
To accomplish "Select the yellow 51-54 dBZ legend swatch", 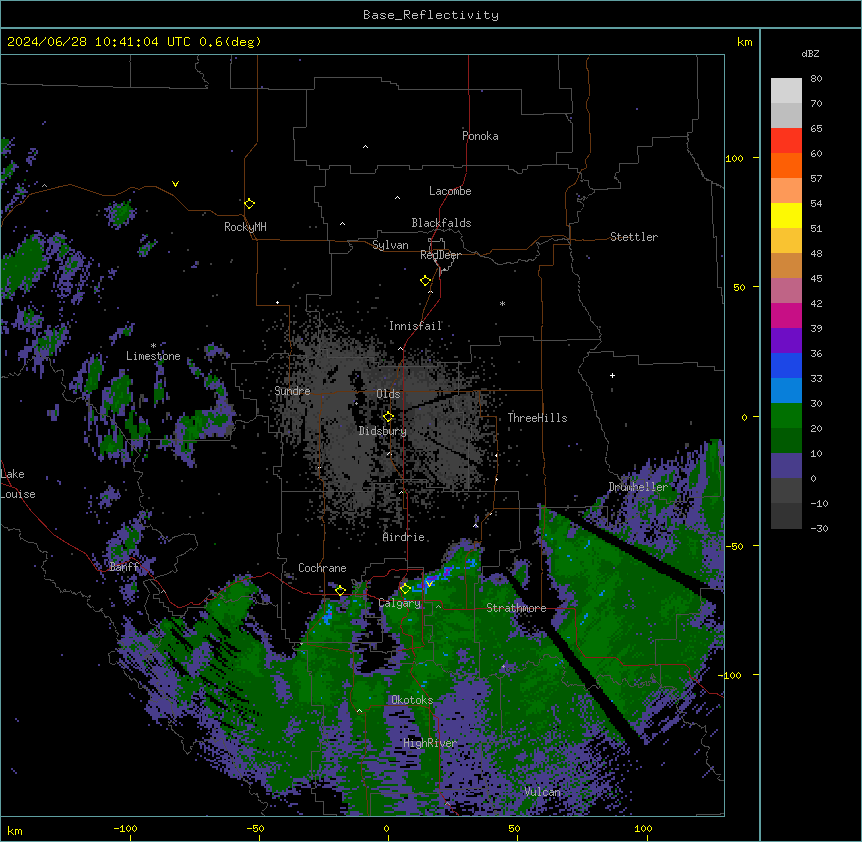I will click(786, 215).
